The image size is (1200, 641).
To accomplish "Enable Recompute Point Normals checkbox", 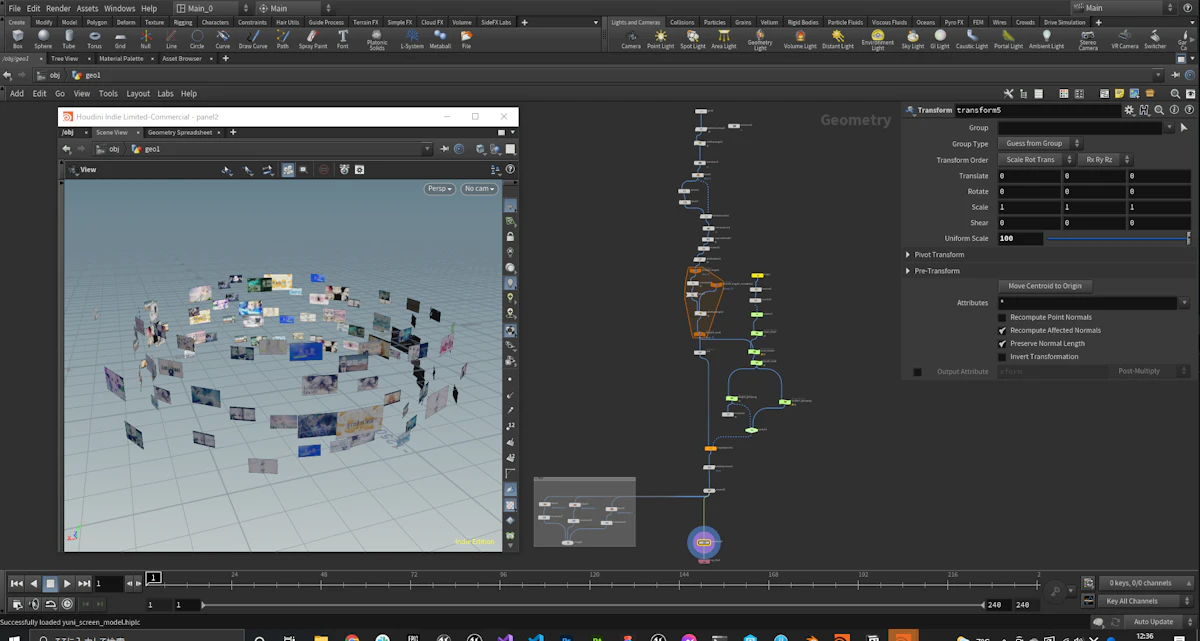I will click(1002, 317).
